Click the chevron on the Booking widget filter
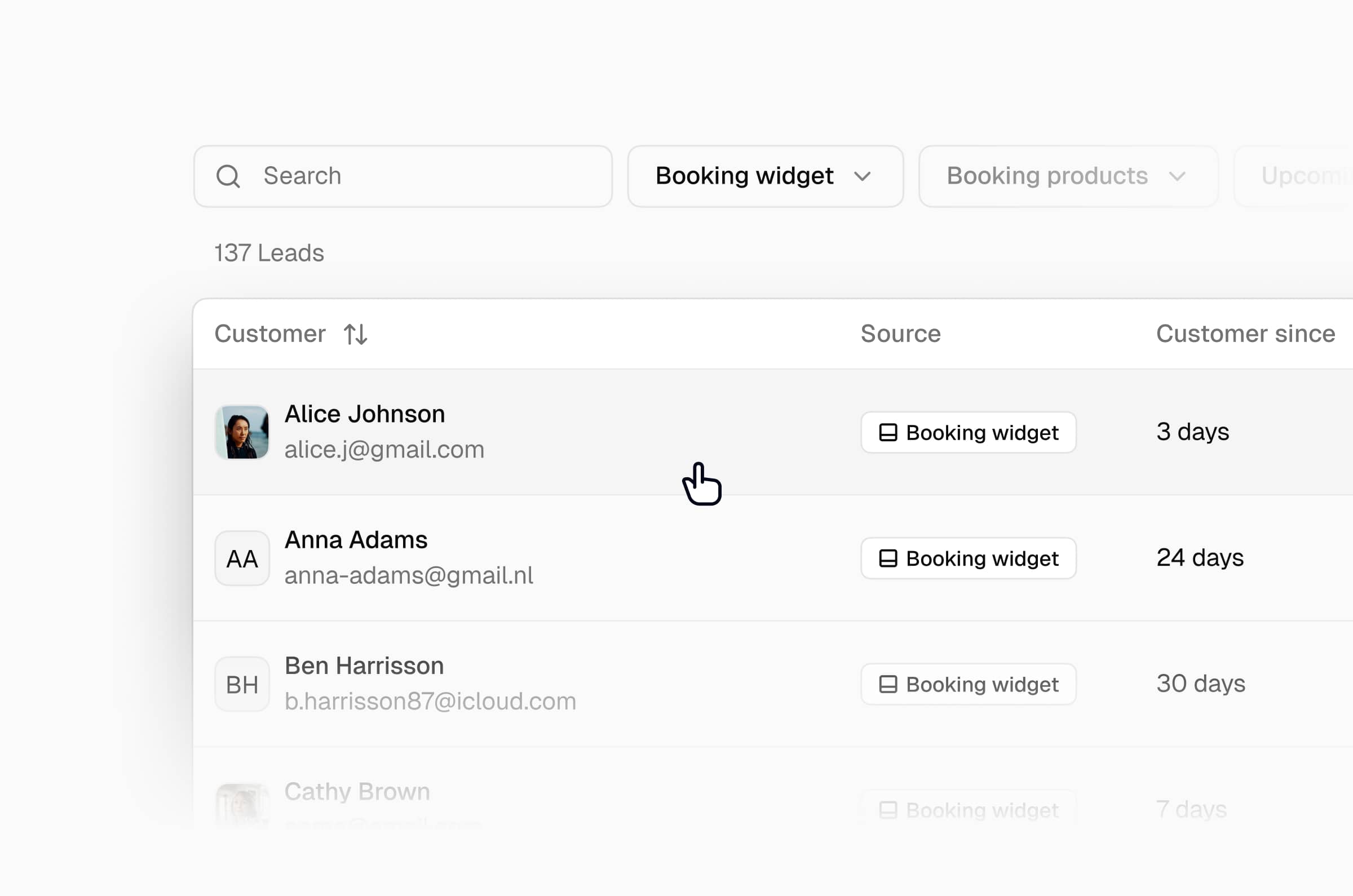This screenshot has height=896, width=1353. (x=863, y=176)
